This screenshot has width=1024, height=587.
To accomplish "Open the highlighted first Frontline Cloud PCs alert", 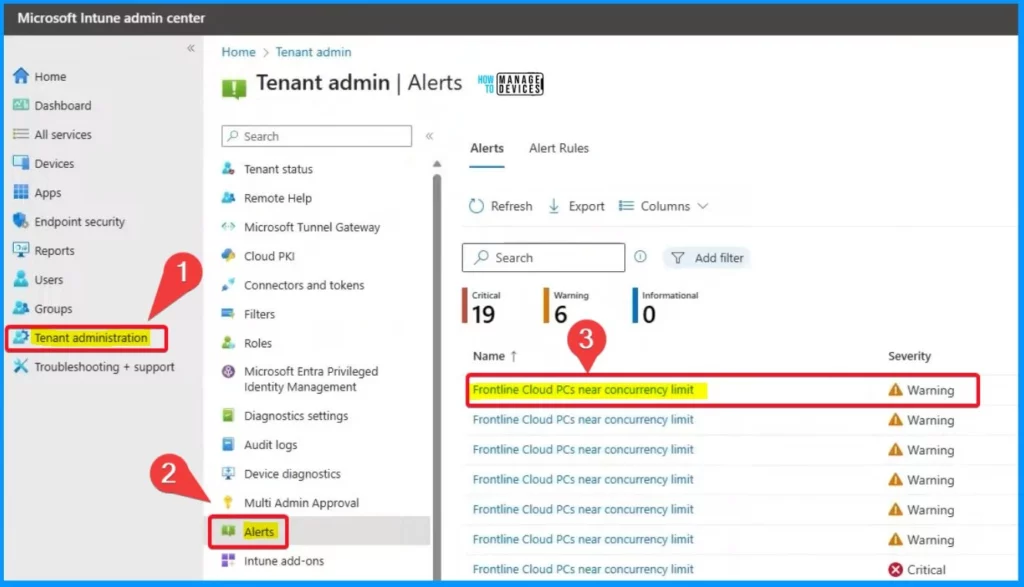I will [x=583, y=390].
